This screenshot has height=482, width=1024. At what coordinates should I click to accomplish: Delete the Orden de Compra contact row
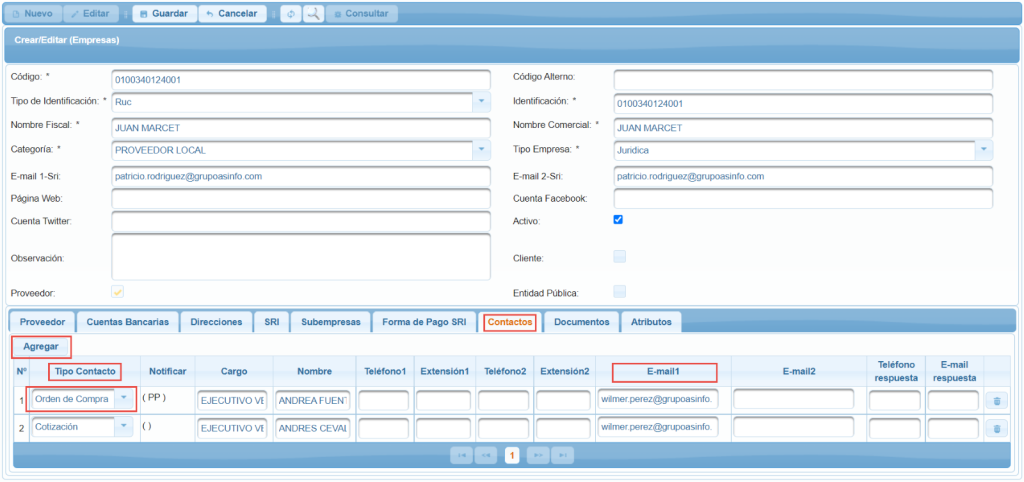(997, 400)
